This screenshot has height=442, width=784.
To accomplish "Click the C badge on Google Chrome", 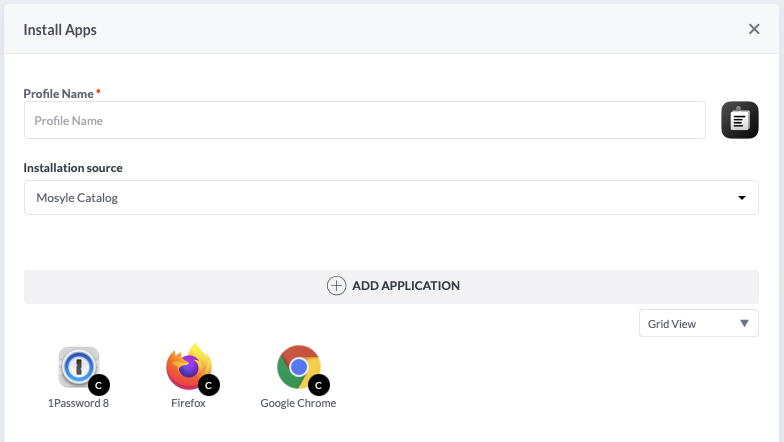I will coord(319,384).
